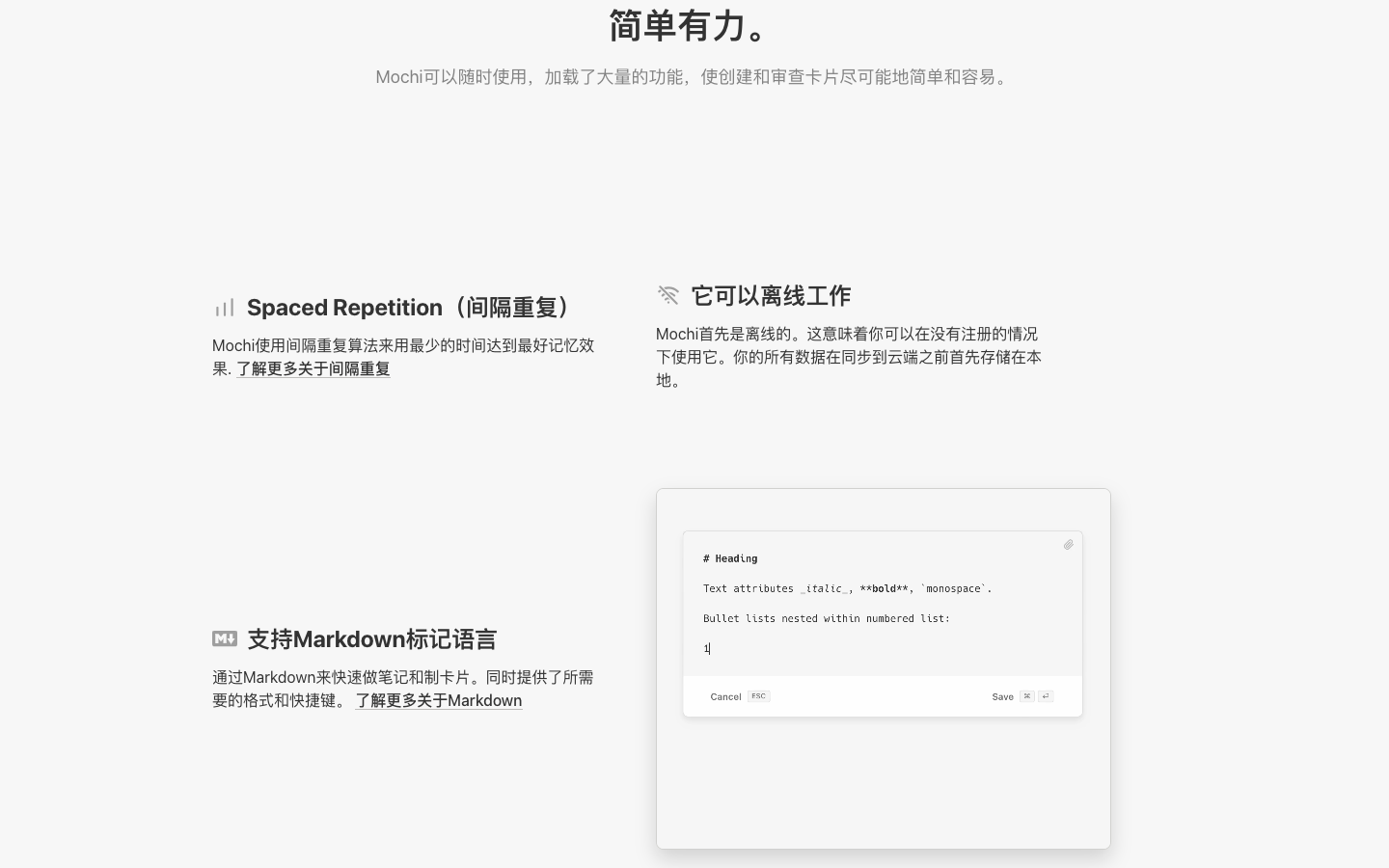Click the '1' line with cursor in editor
The width and height of the screenshot is (1389, 868).
pos(706,649)
